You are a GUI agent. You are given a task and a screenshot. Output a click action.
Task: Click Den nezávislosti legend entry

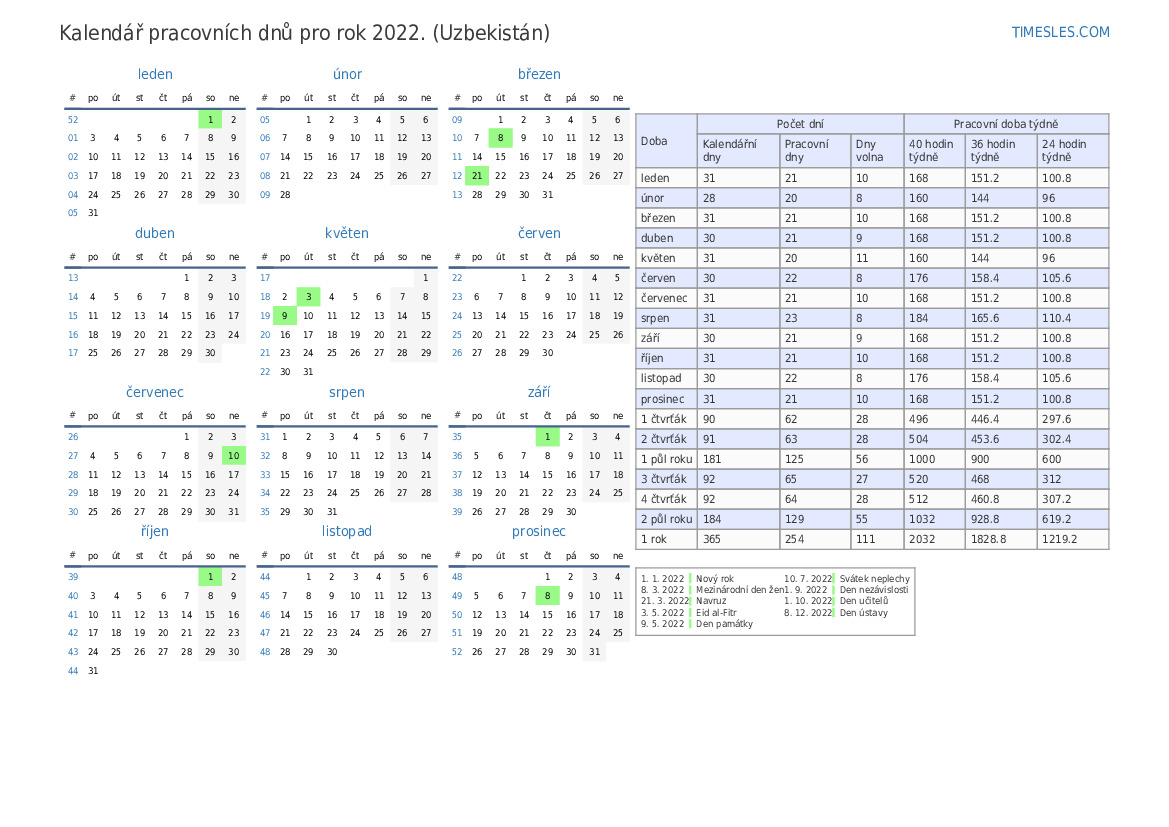[x=874, y=590]
